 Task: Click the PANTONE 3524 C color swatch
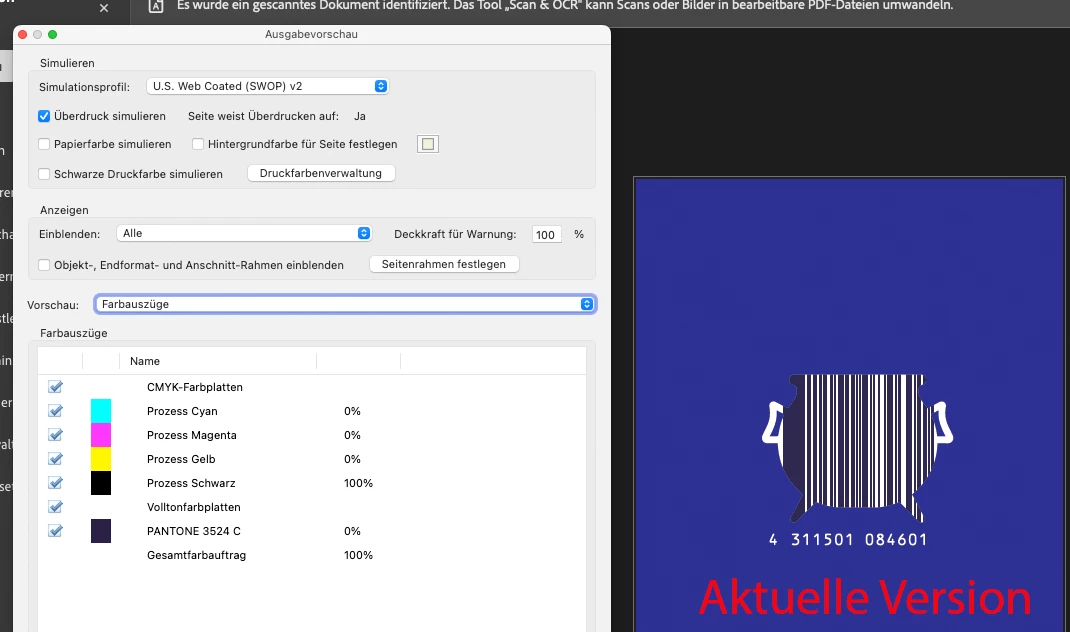pos(101,531)
